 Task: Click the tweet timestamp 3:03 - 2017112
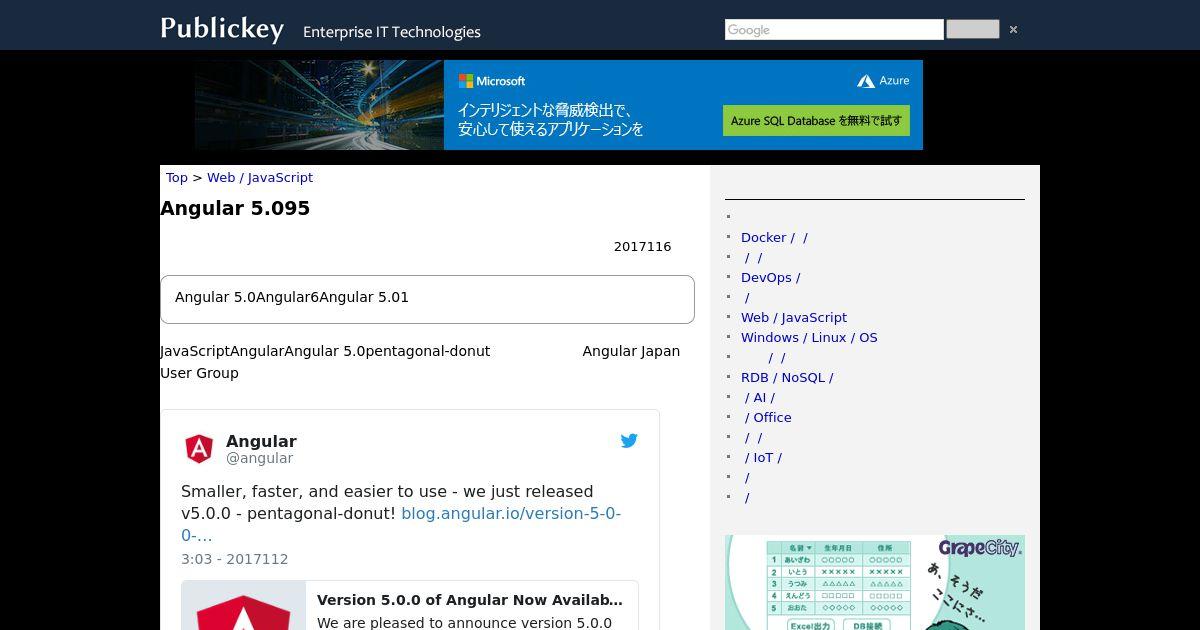click(234, 559)
